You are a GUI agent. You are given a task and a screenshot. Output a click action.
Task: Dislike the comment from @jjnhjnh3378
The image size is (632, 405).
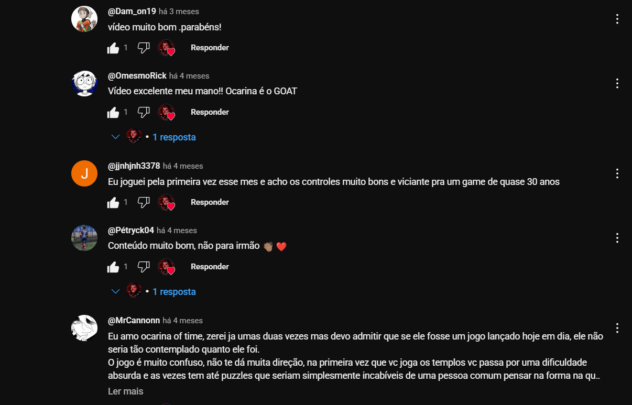point(143,202)
